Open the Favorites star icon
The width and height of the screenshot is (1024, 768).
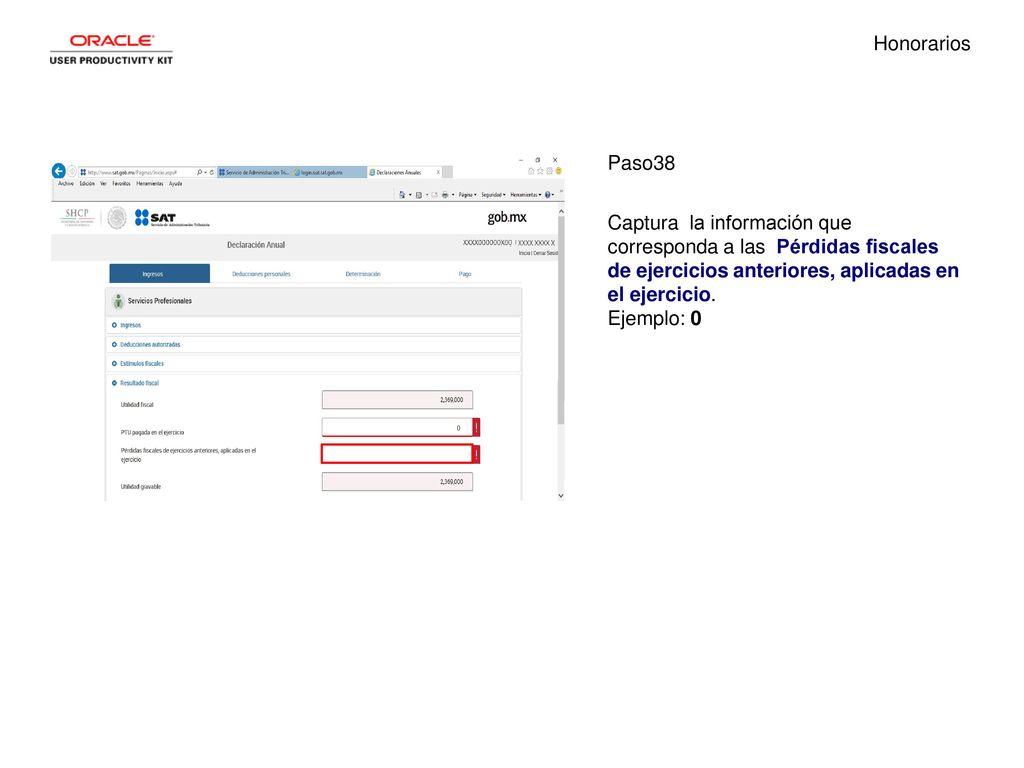click(540, 171)
